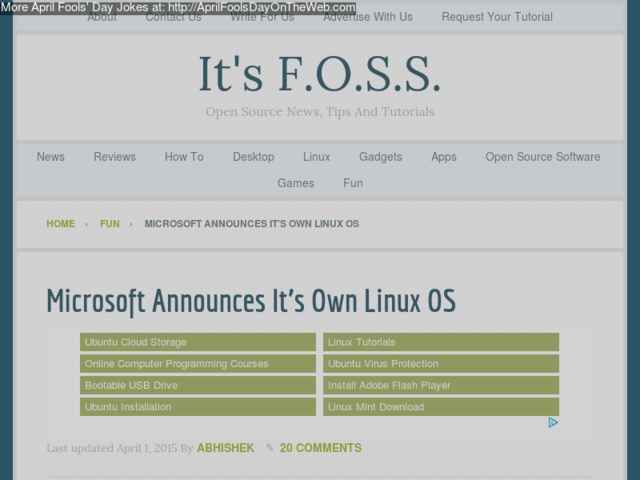Open the News menu item
The height and width of the screenshot is (480, 640).
click(x=51, y=157)
